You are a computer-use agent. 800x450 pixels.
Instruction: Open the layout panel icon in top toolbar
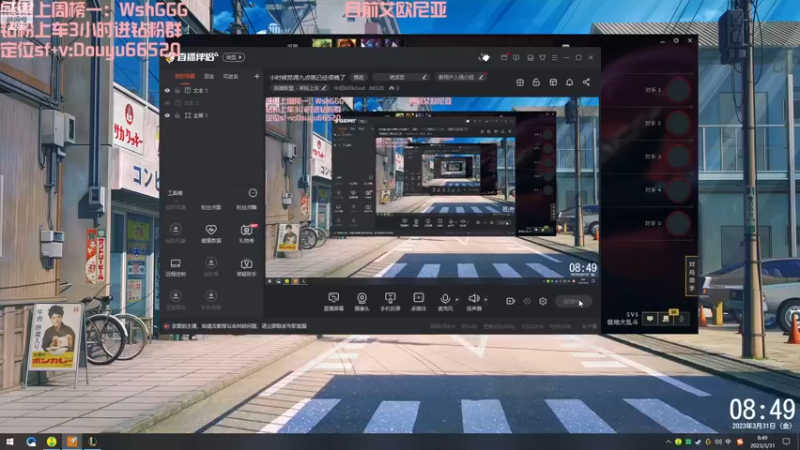point(553,82)
